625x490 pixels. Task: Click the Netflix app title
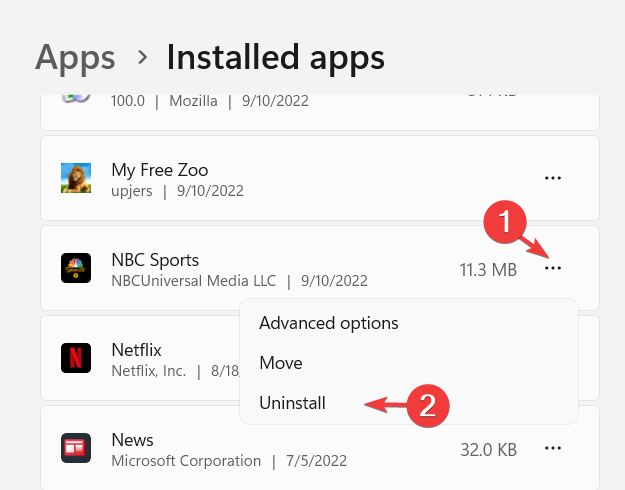point(136,350)
